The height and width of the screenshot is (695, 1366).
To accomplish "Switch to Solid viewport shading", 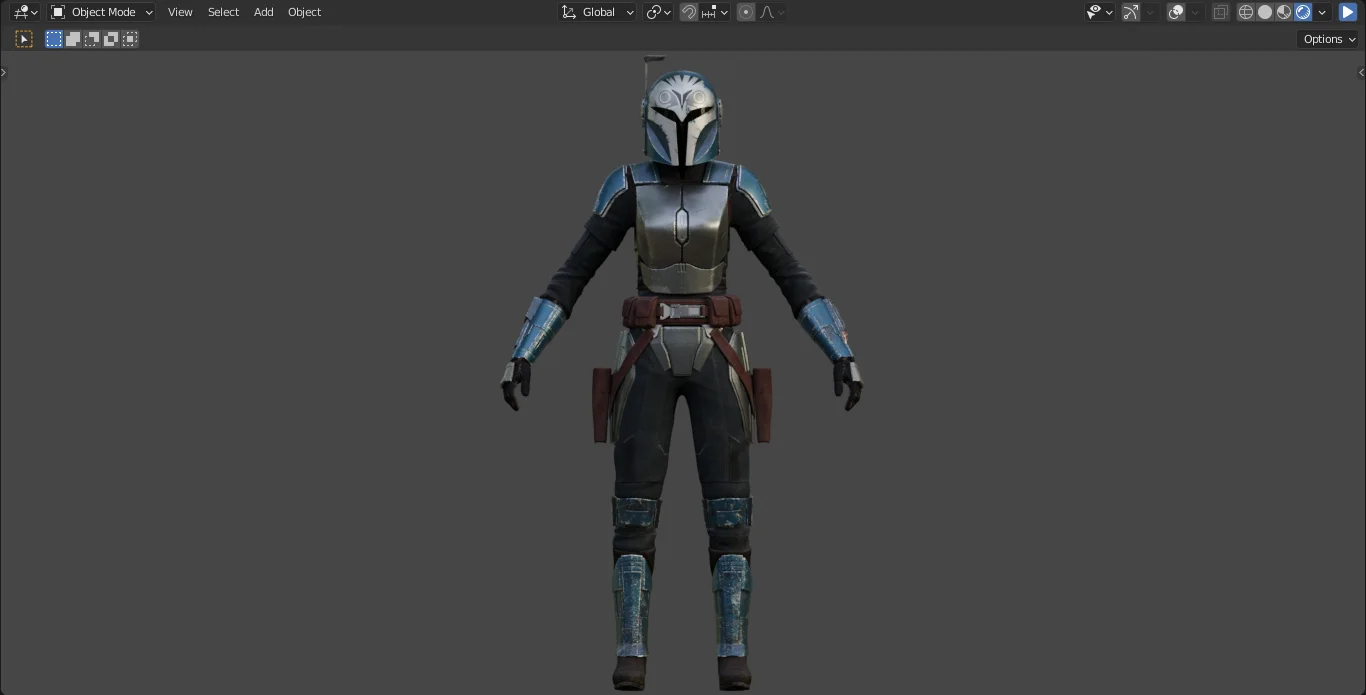I will (1264, 11).
